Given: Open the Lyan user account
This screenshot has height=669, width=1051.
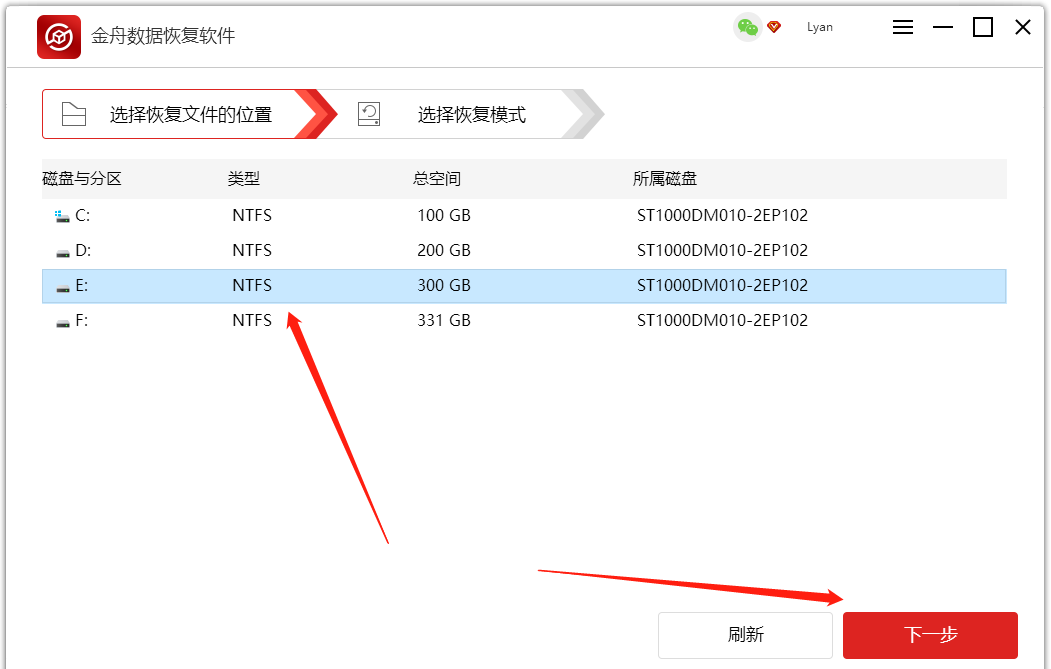Looking at the screenshot, I should click(x=820, y=27).
